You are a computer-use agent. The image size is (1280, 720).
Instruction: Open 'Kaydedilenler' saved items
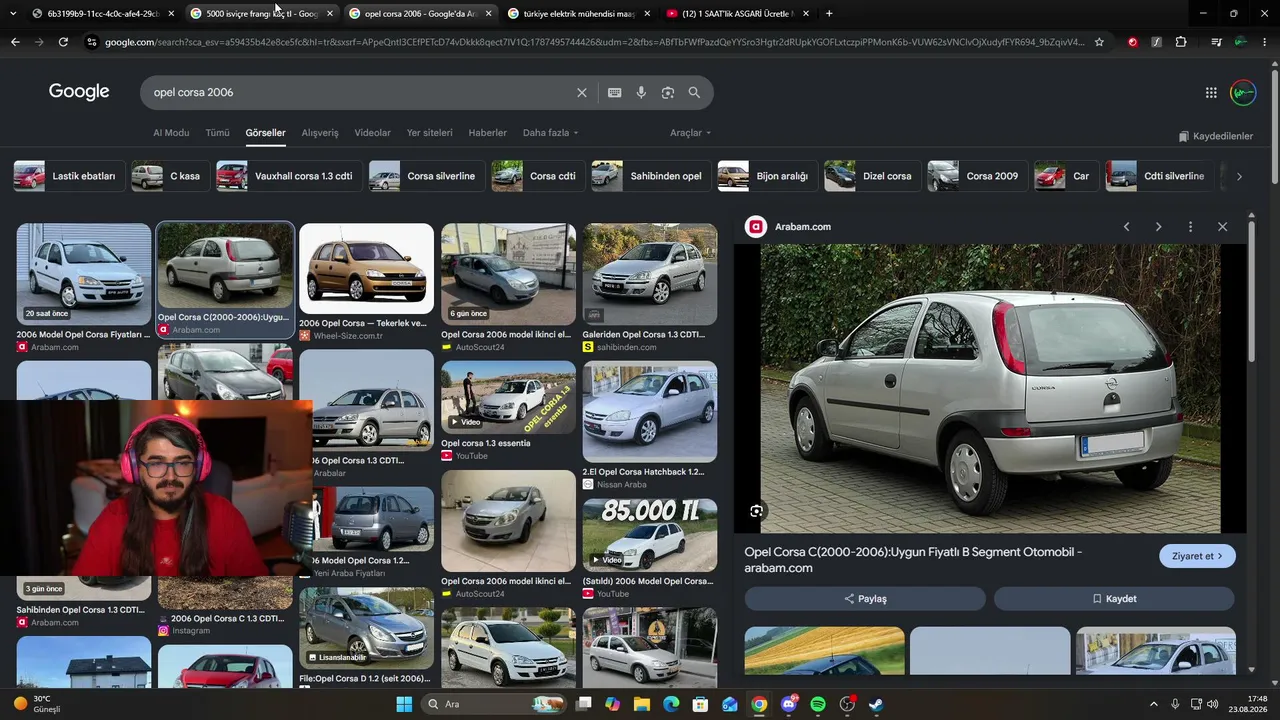[x=1215, y=136]
